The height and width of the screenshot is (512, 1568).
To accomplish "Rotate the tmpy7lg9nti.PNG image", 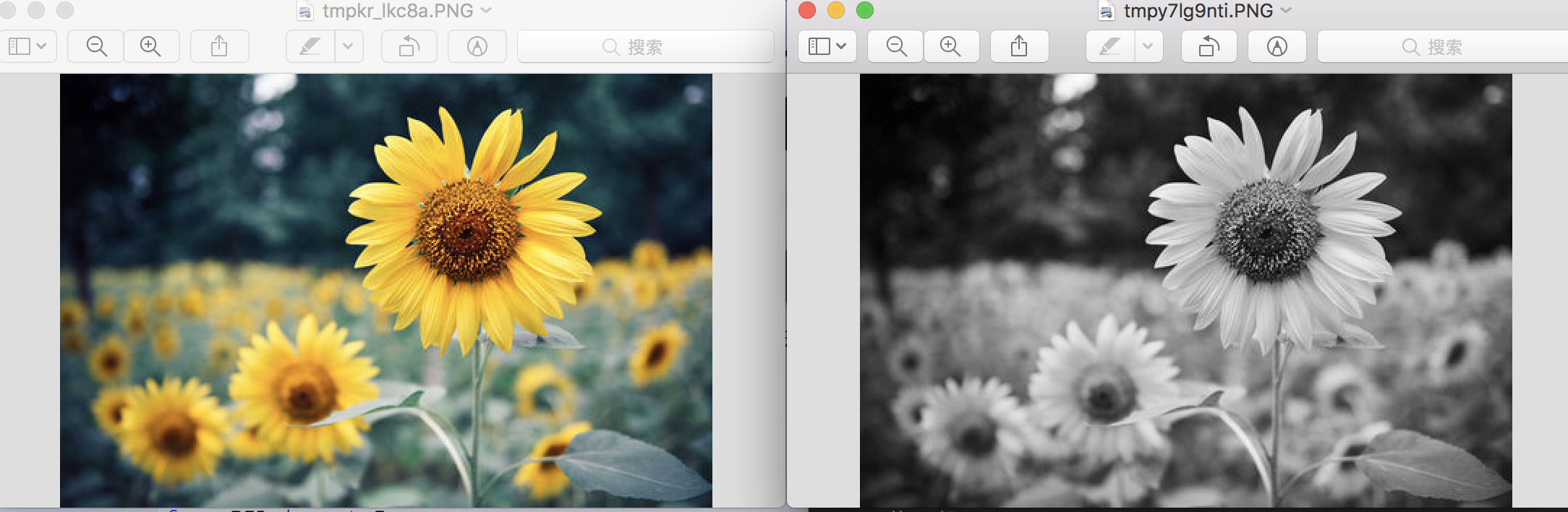I will point(1209,46).
